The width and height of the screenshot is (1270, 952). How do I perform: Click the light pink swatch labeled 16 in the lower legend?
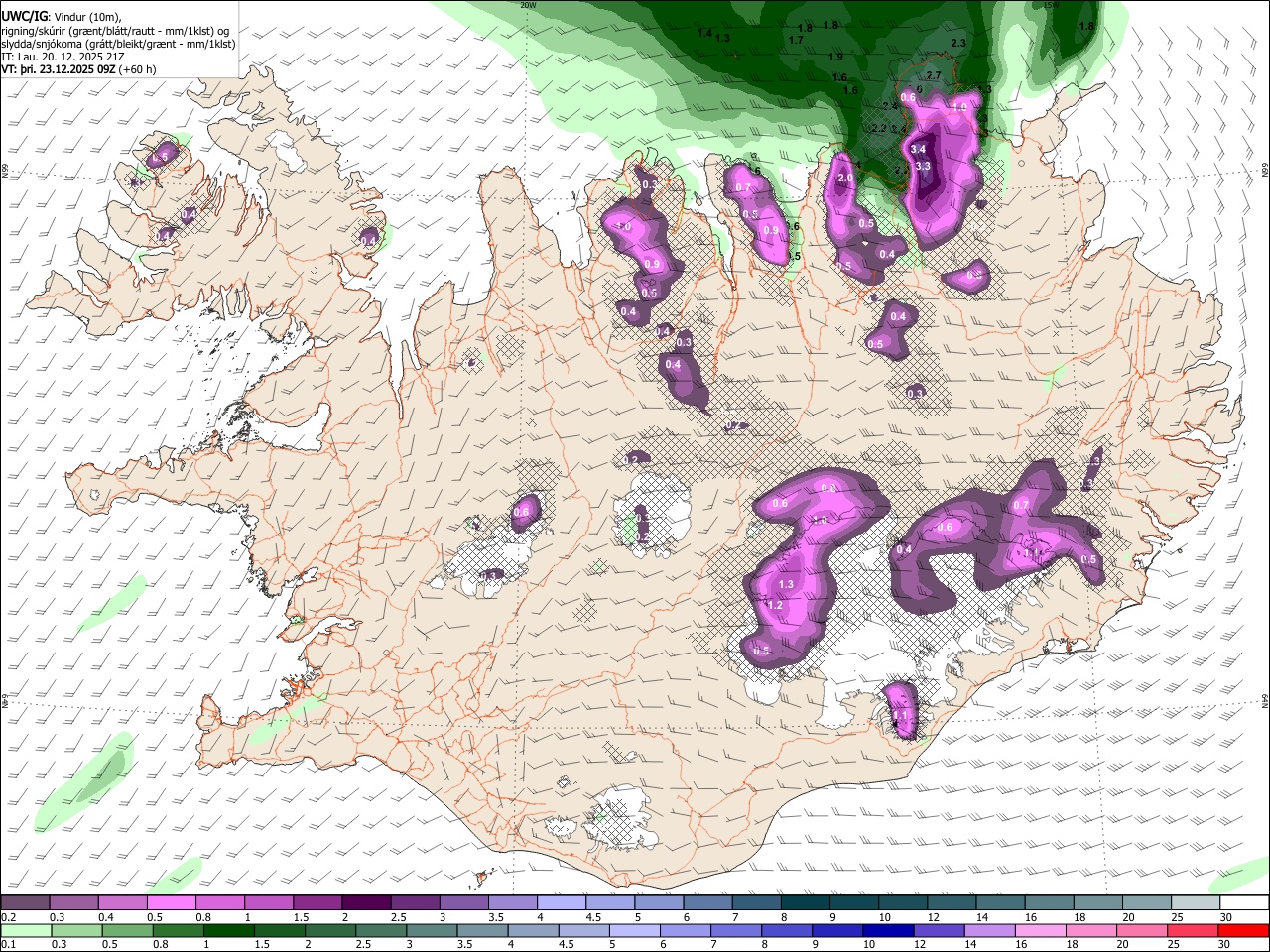pyautogui.click(x=1041, y=930)
